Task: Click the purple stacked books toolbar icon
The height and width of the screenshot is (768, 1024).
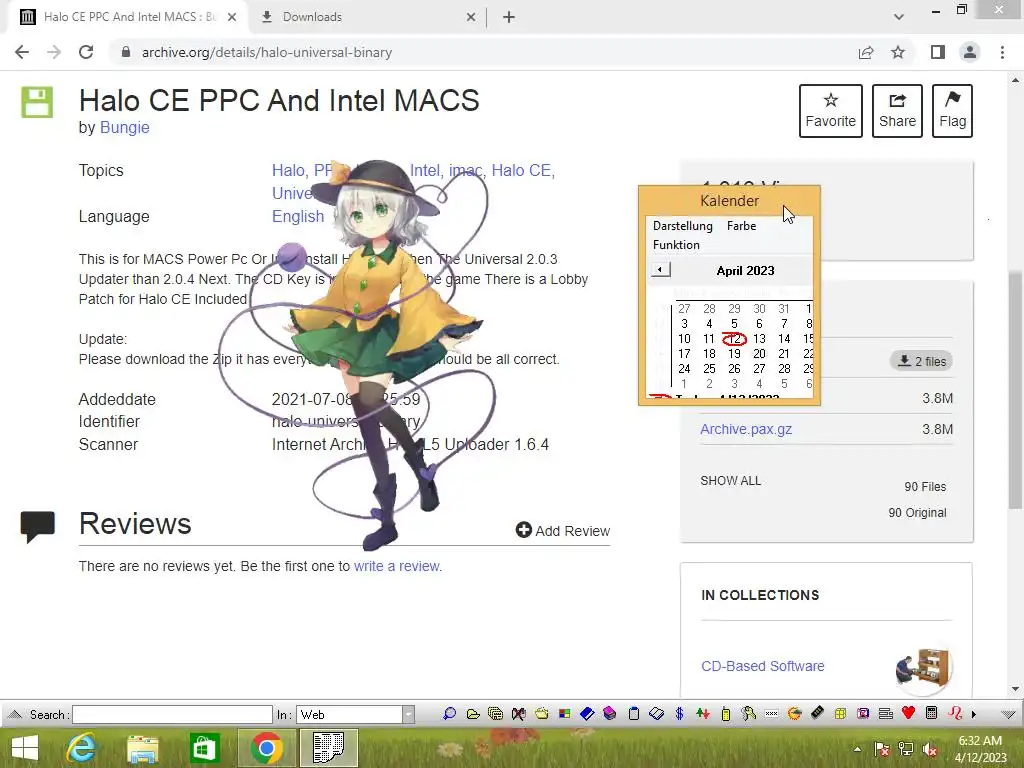Action: tap(609, 714)
